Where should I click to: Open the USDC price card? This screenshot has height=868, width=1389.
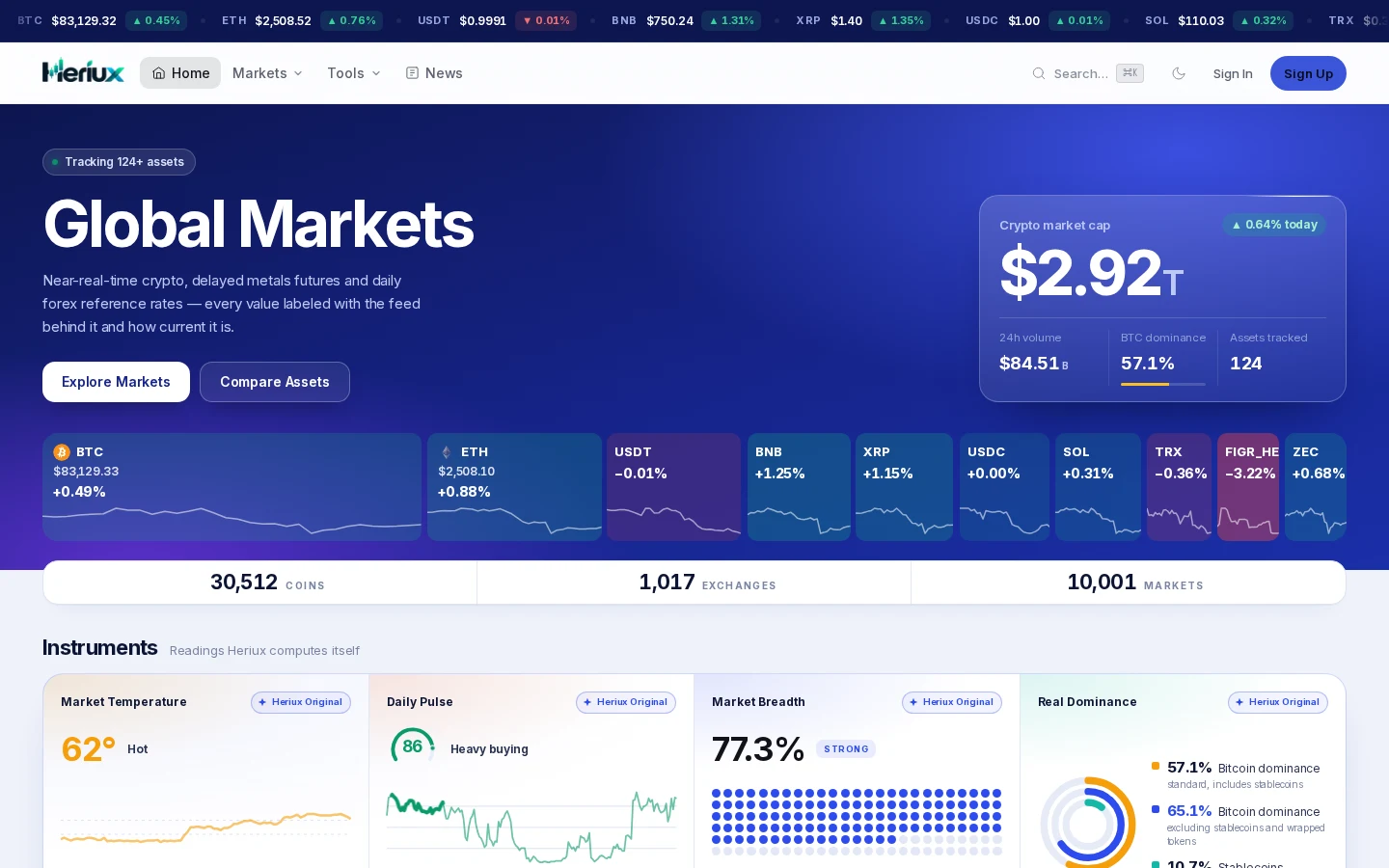tap(1004, 487)
